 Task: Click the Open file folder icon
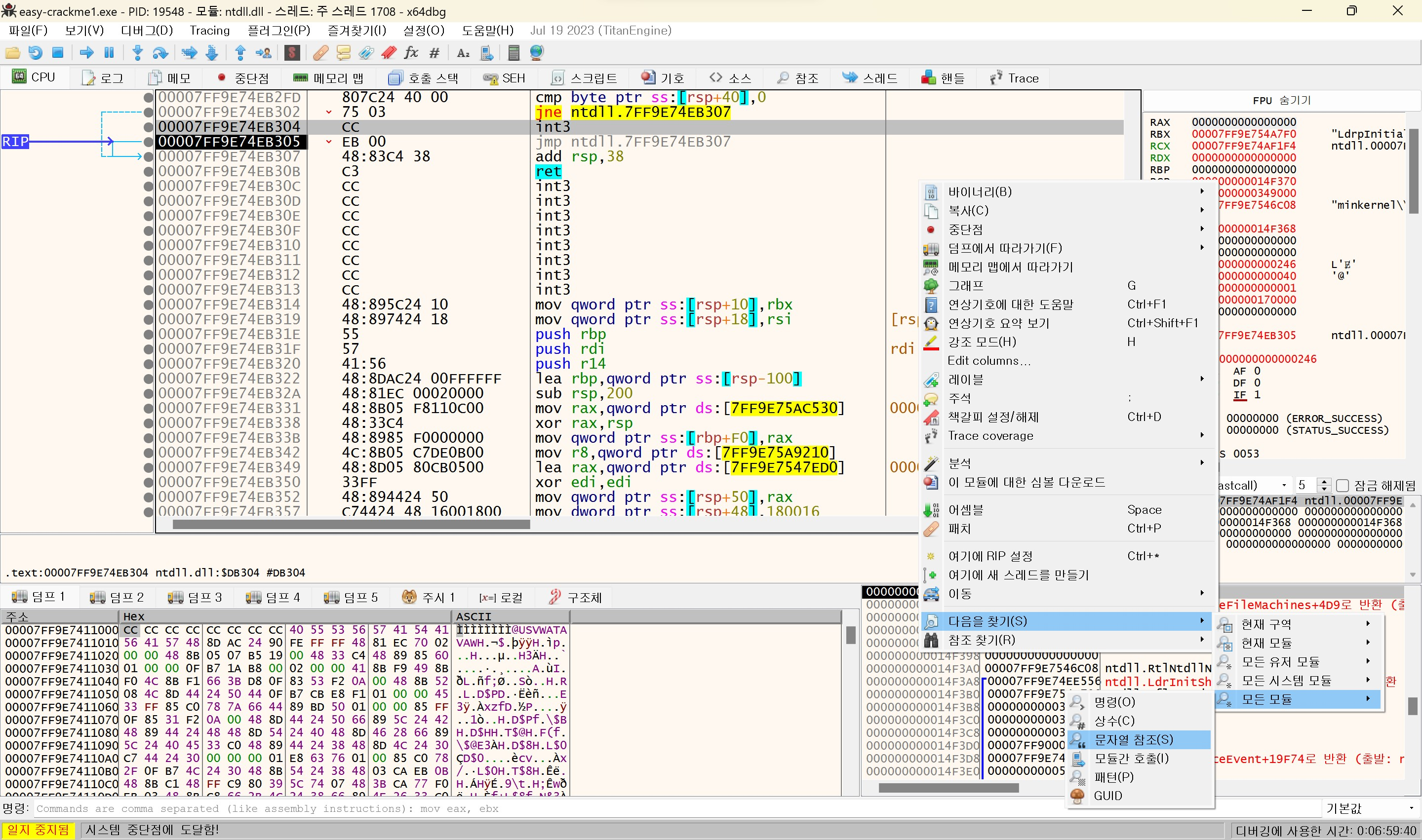point(12,53)
